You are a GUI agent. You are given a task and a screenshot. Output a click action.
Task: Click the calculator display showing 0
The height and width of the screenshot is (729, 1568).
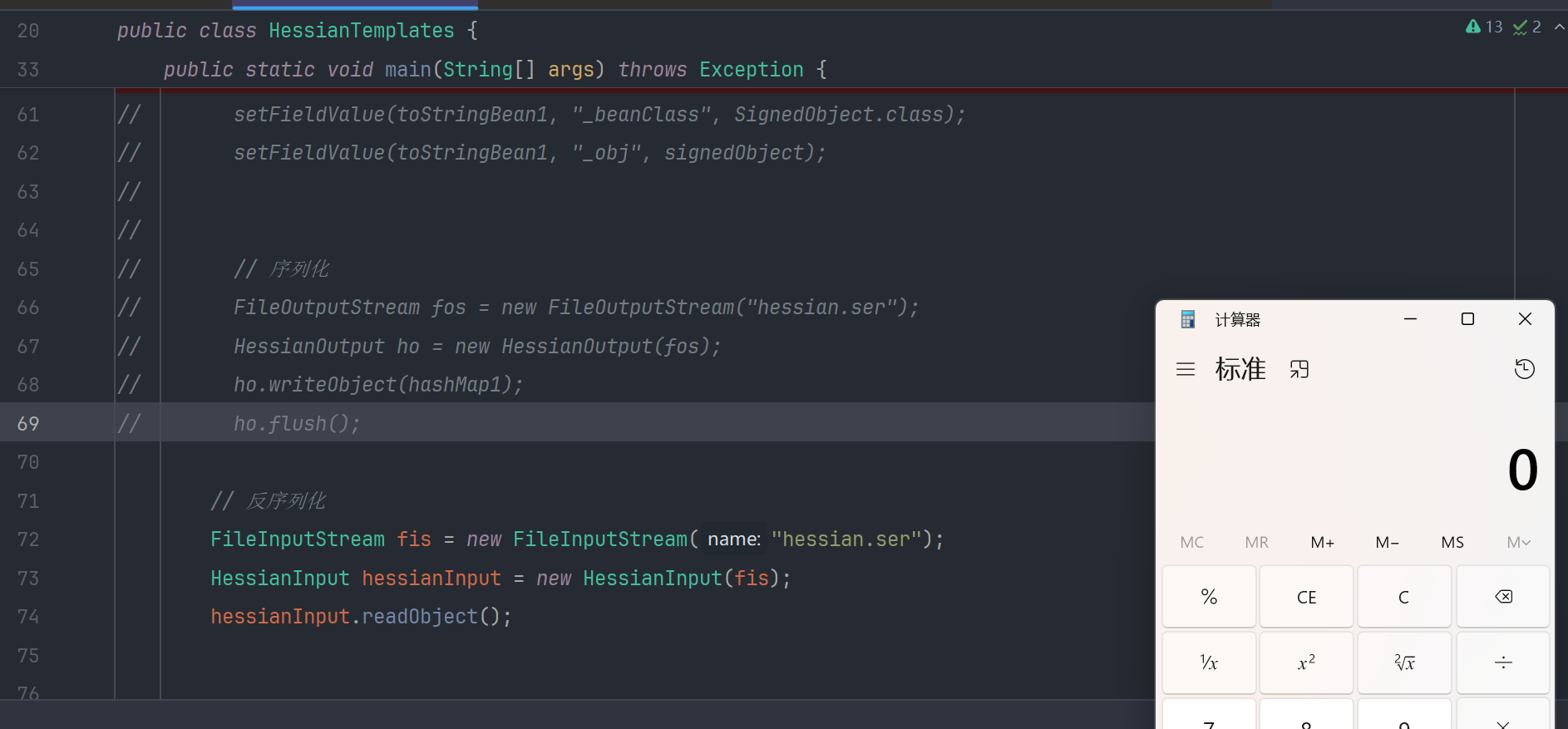pyautogui.click(x=1521, y=470)
